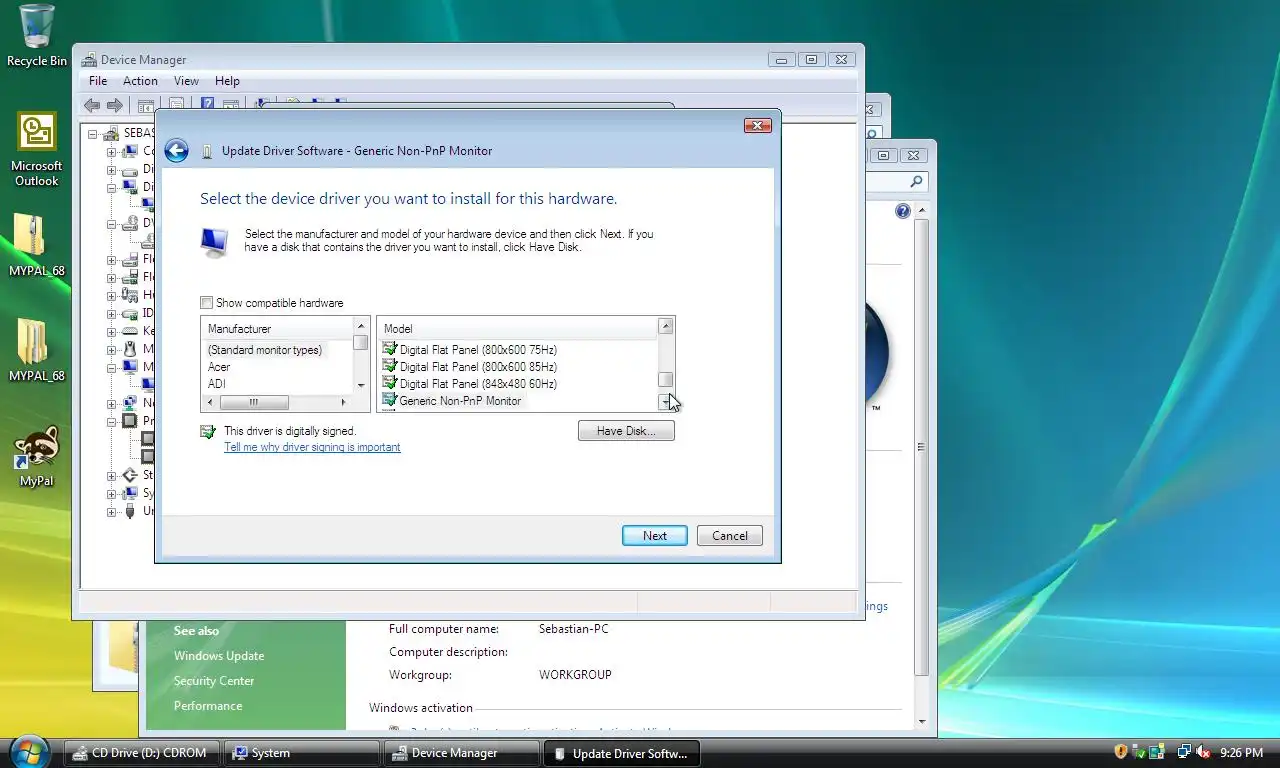Click the security shield tray icon
The image size is (1280, 768).
[1121, 752]
